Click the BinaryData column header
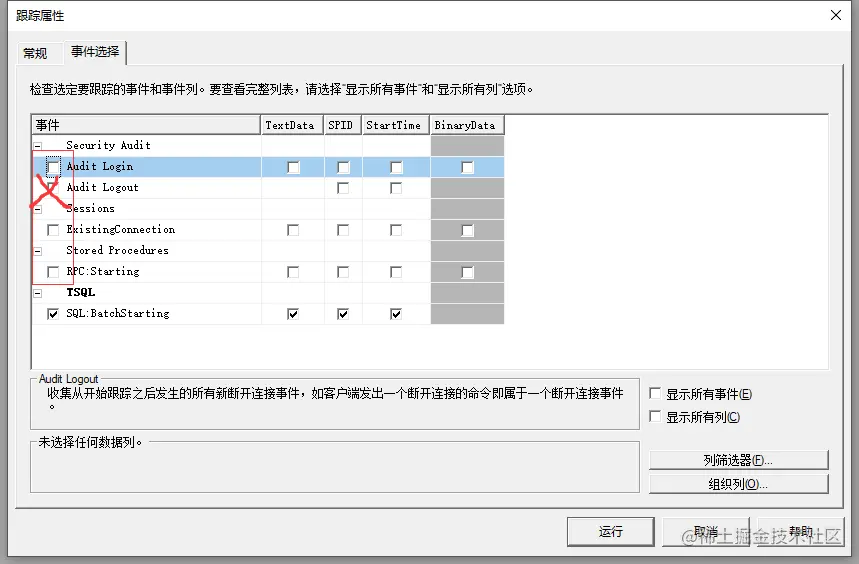Screen dimensions: 859x564 click(467, 125)
